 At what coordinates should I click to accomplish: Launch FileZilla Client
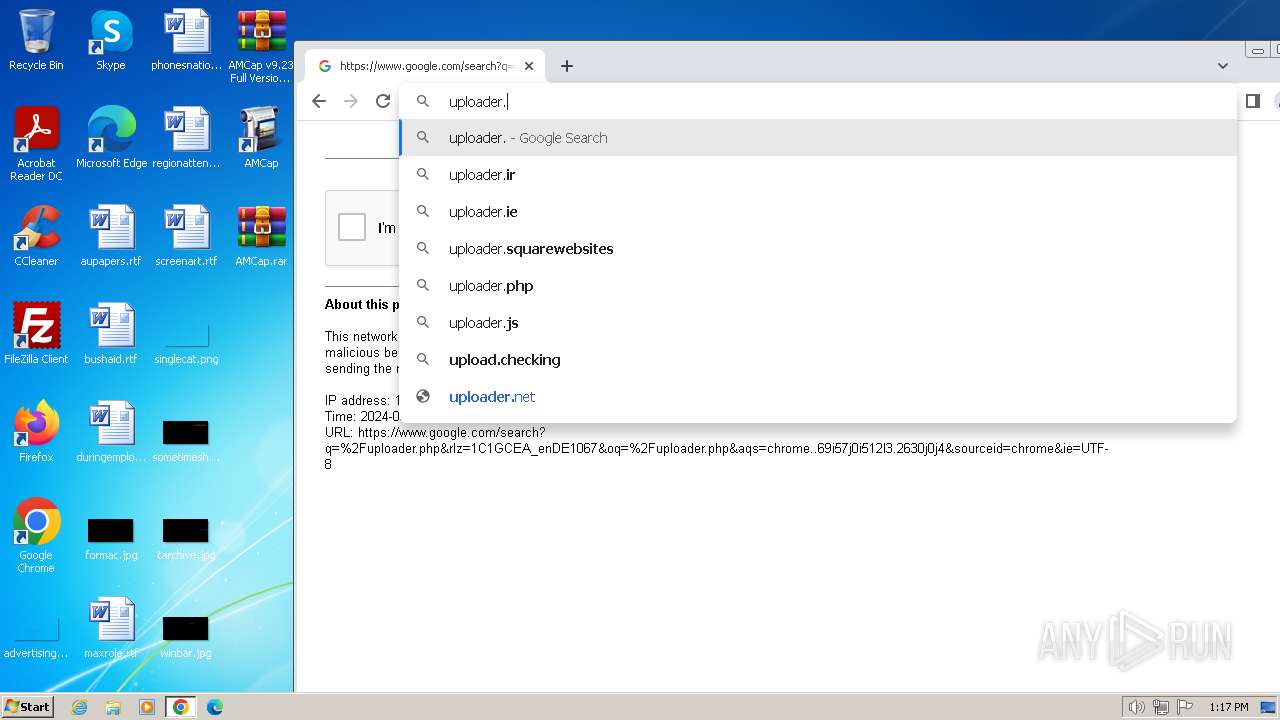click(36, 334)
